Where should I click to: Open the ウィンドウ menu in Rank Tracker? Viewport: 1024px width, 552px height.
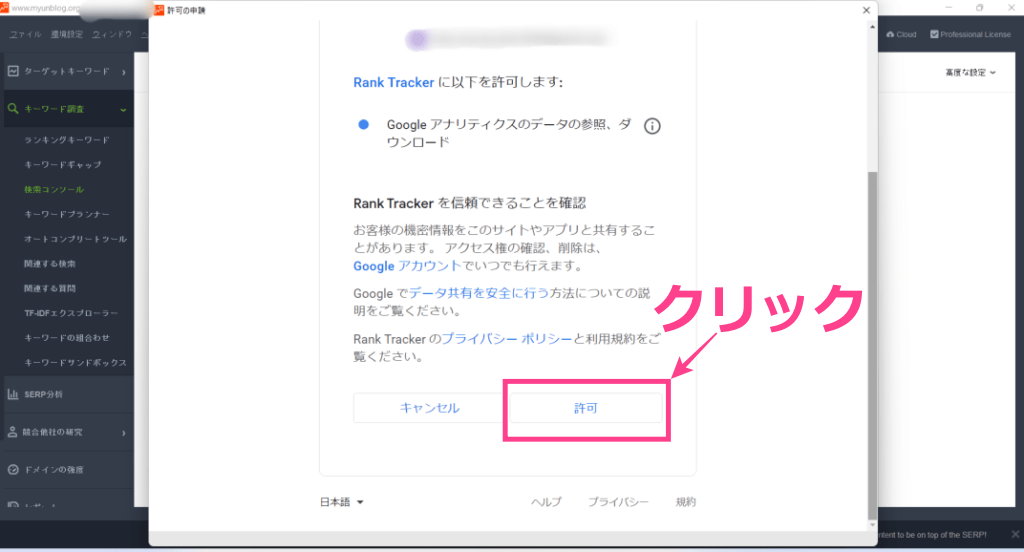(112, 35)
